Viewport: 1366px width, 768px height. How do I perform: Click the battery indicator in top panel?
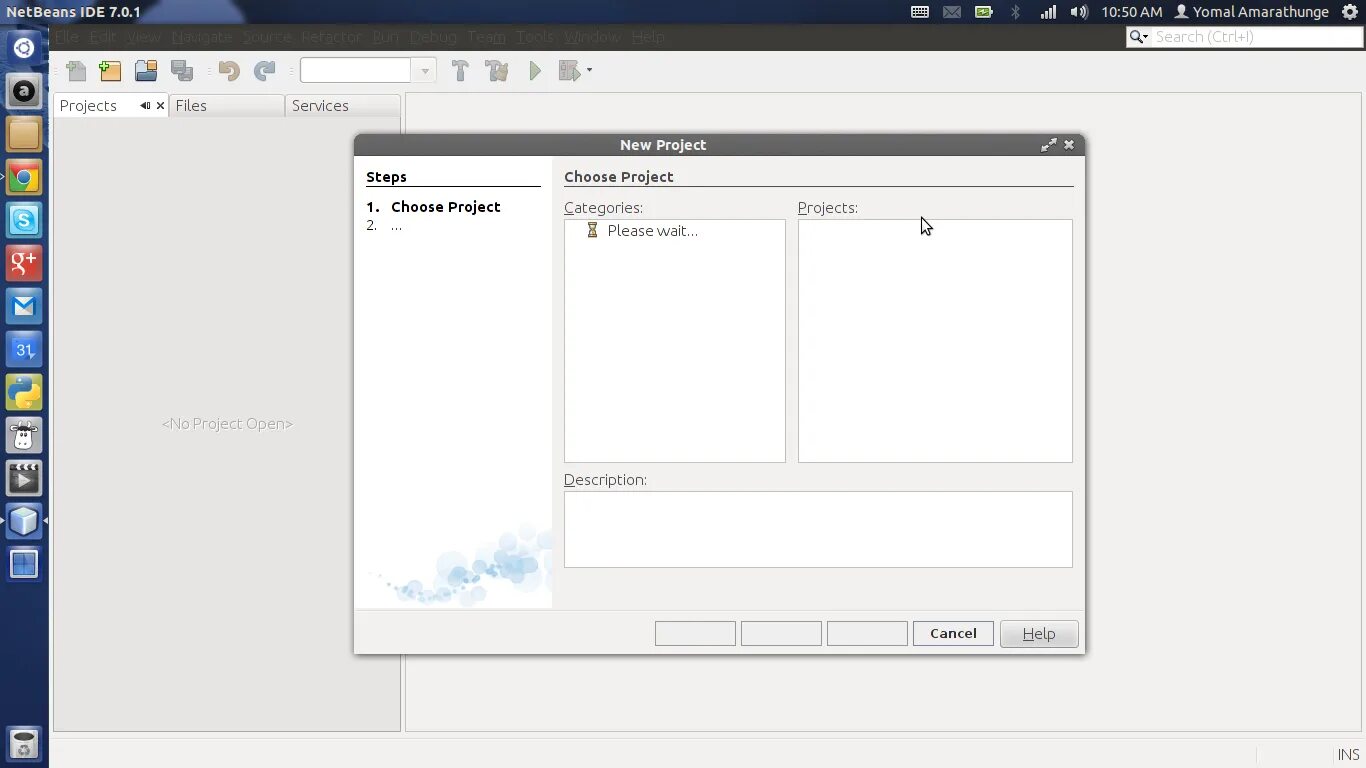tap(984, 12)
